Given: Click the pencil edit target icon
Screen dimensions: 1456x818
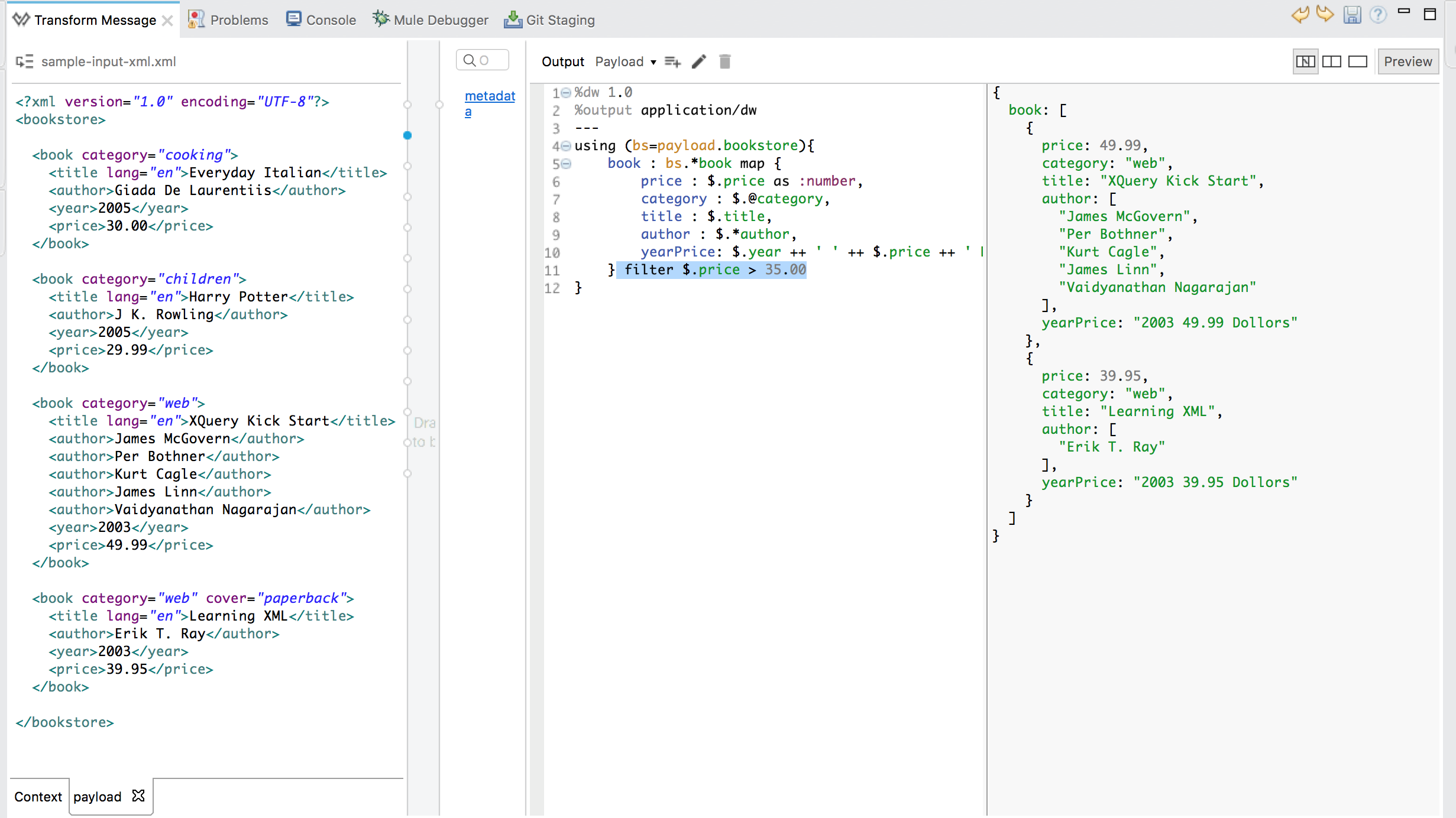Looking at the screenshot, I should click(699, 61).
